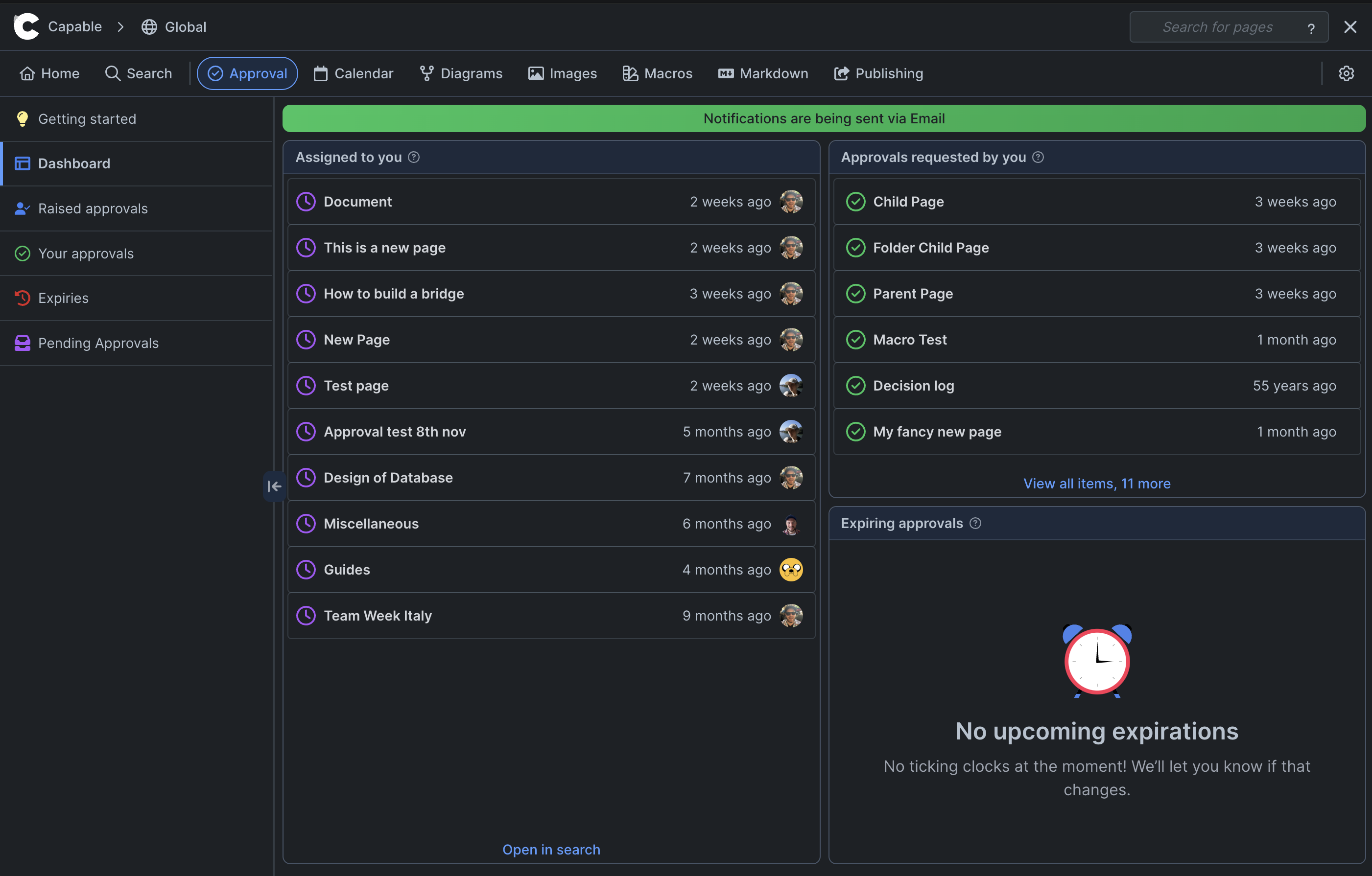Screen dimensions: 1372x876
Task: Go to the Markdown tab
Action: click(763, 73)
